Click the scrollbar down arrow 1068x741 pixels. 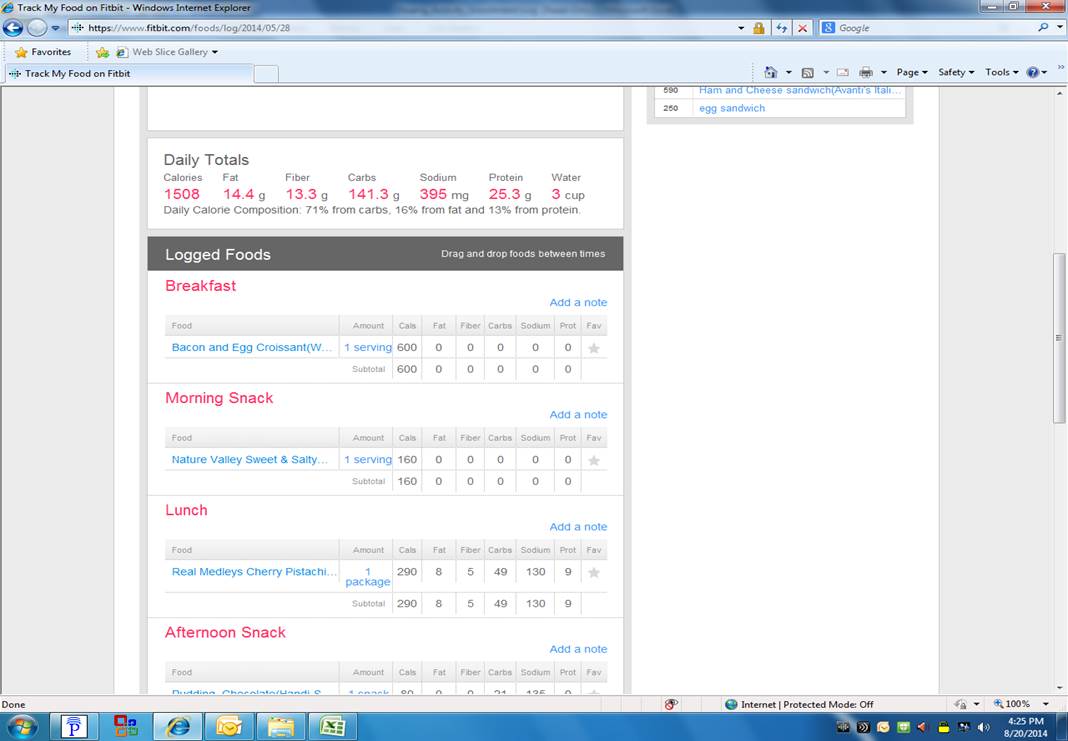(1059, 689)
